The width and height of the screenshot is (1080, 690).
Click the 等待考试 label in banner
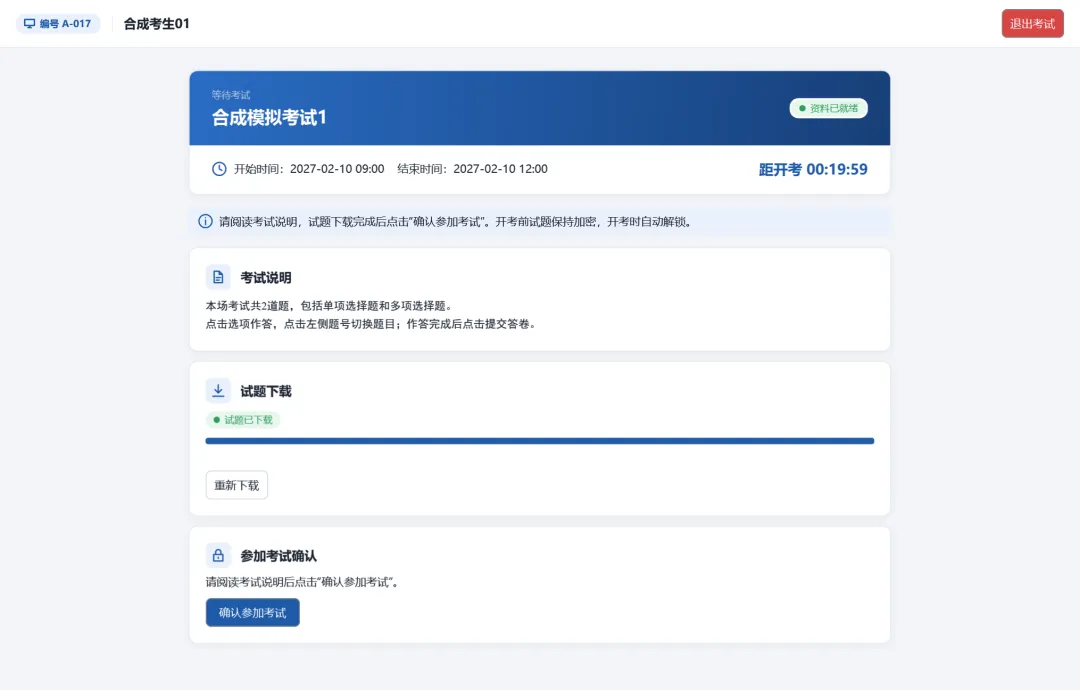click(231, 95)
